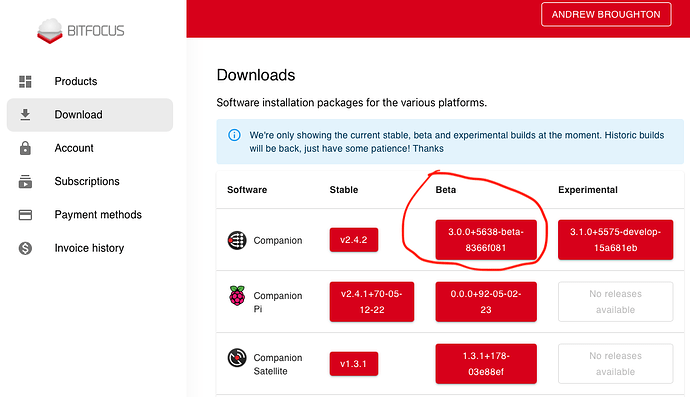Click the ANDREW BROUGHTON user button
Viewport: 690px width, 397px height.
(x=606, y=15)
